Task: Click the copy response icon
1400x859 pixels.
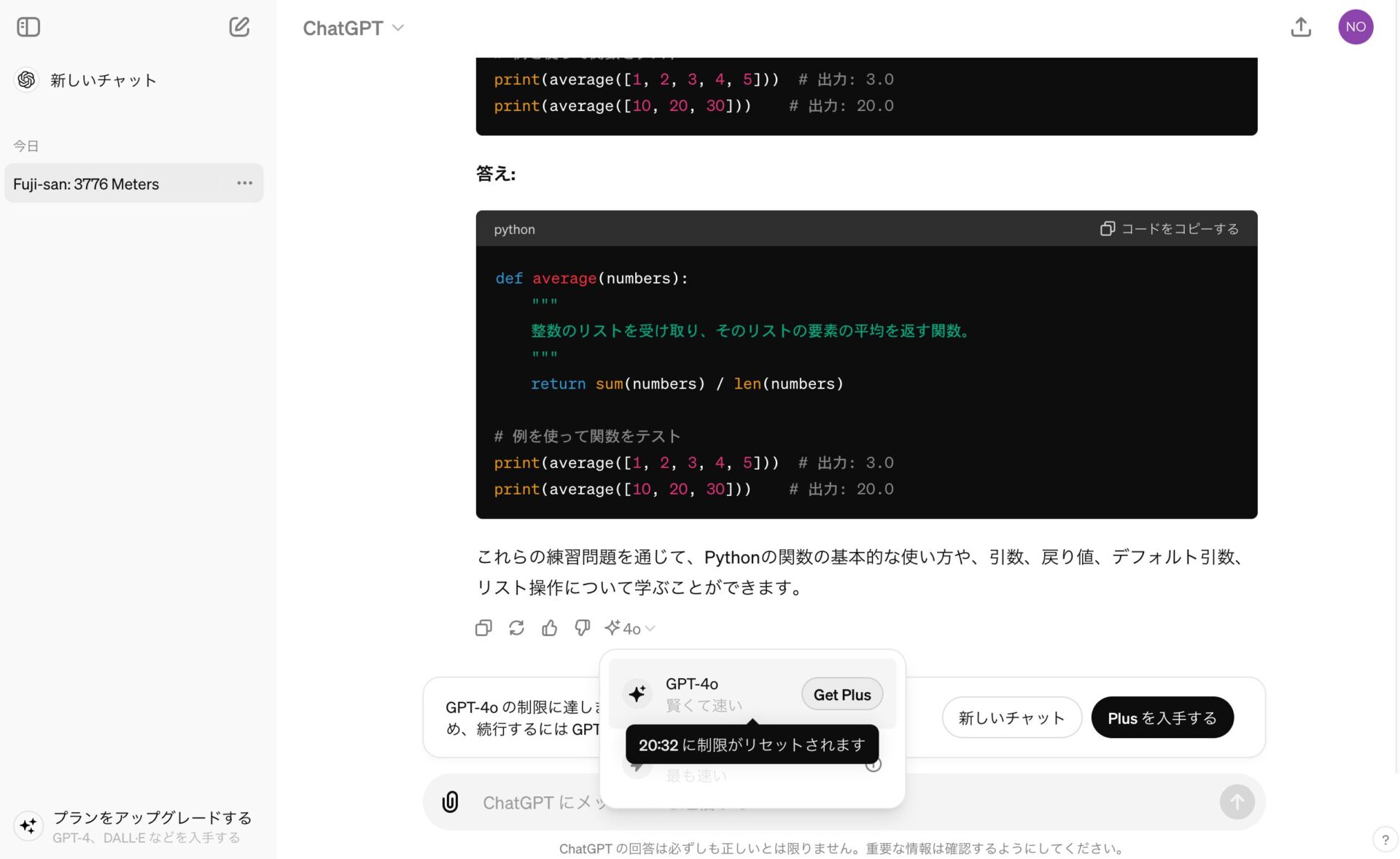Action: click(483, 628)
